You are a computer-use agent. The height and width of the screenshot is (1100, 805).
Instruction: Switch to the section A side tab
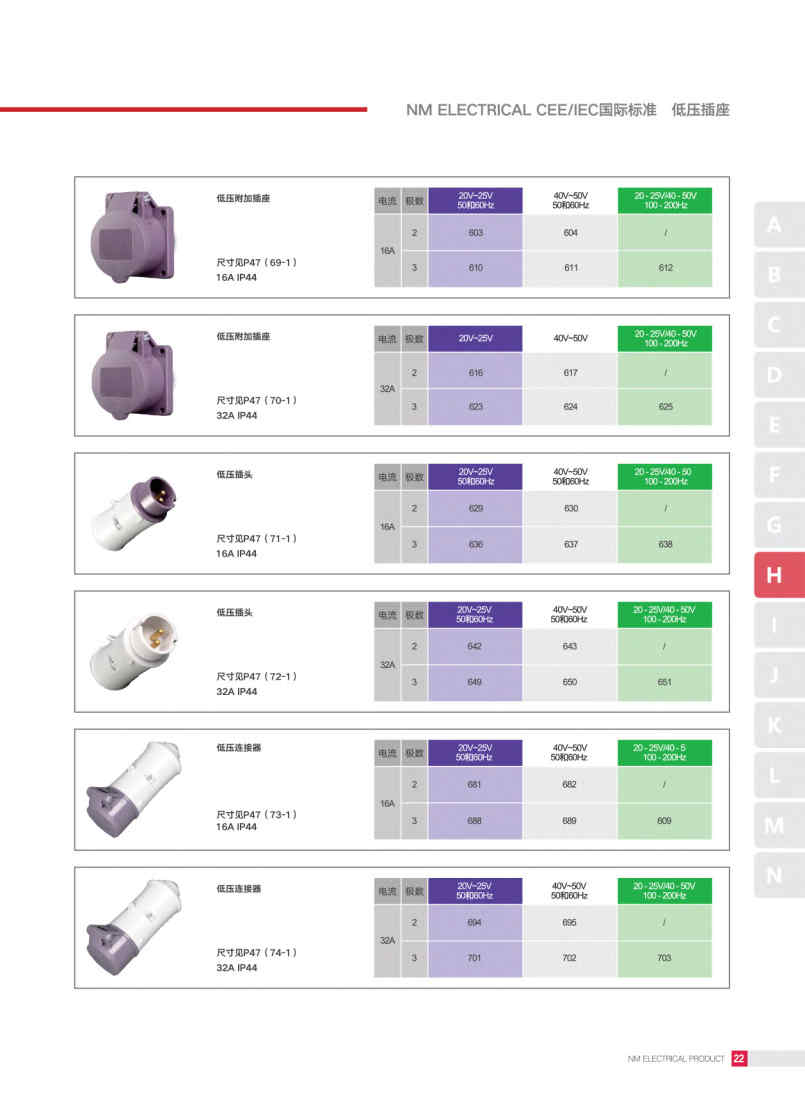(774, 225)
